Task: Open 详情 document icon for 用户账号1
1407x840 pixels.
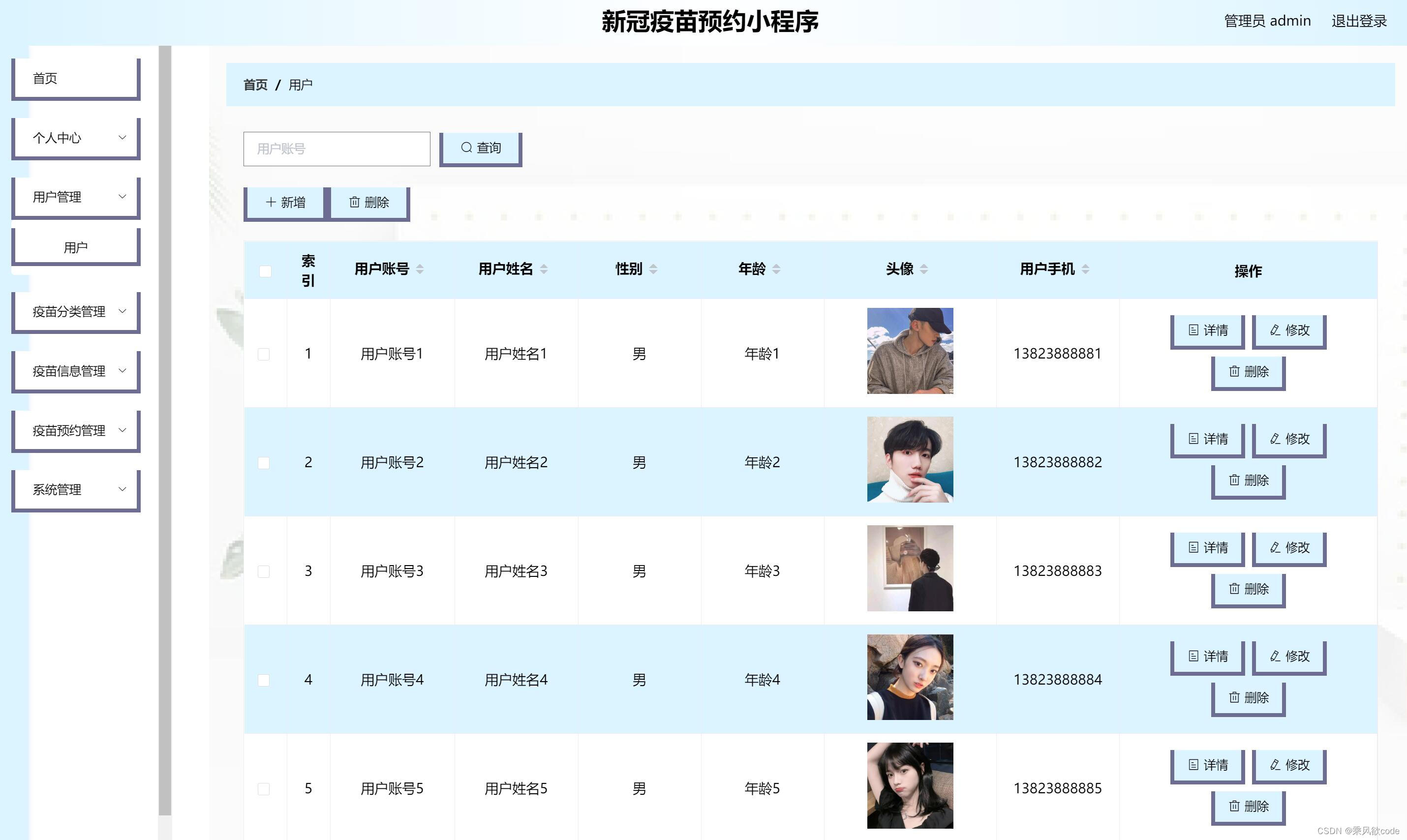Action: click(x=1193, y=330)
